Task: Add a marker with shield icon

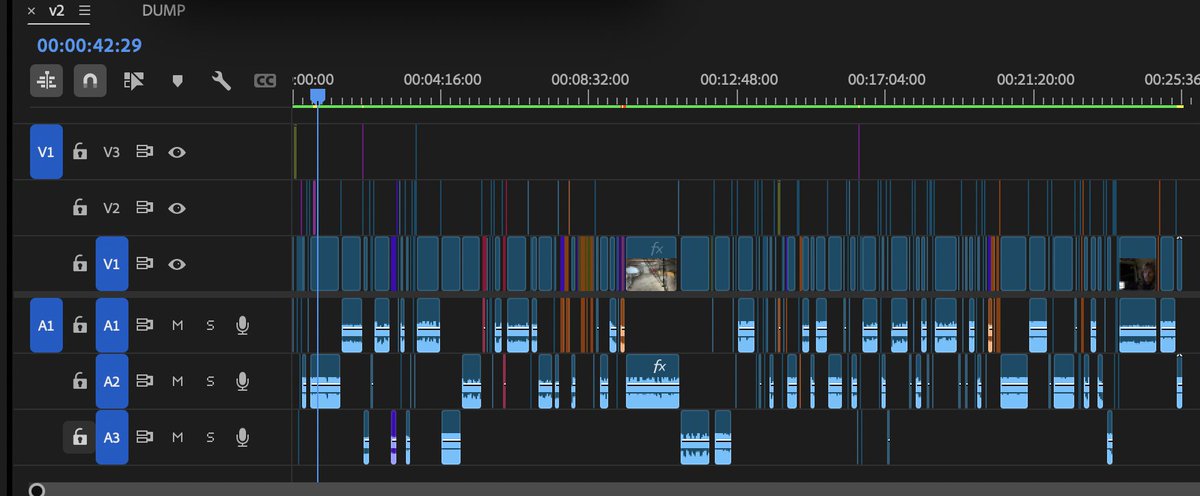Action: [178, 81]
